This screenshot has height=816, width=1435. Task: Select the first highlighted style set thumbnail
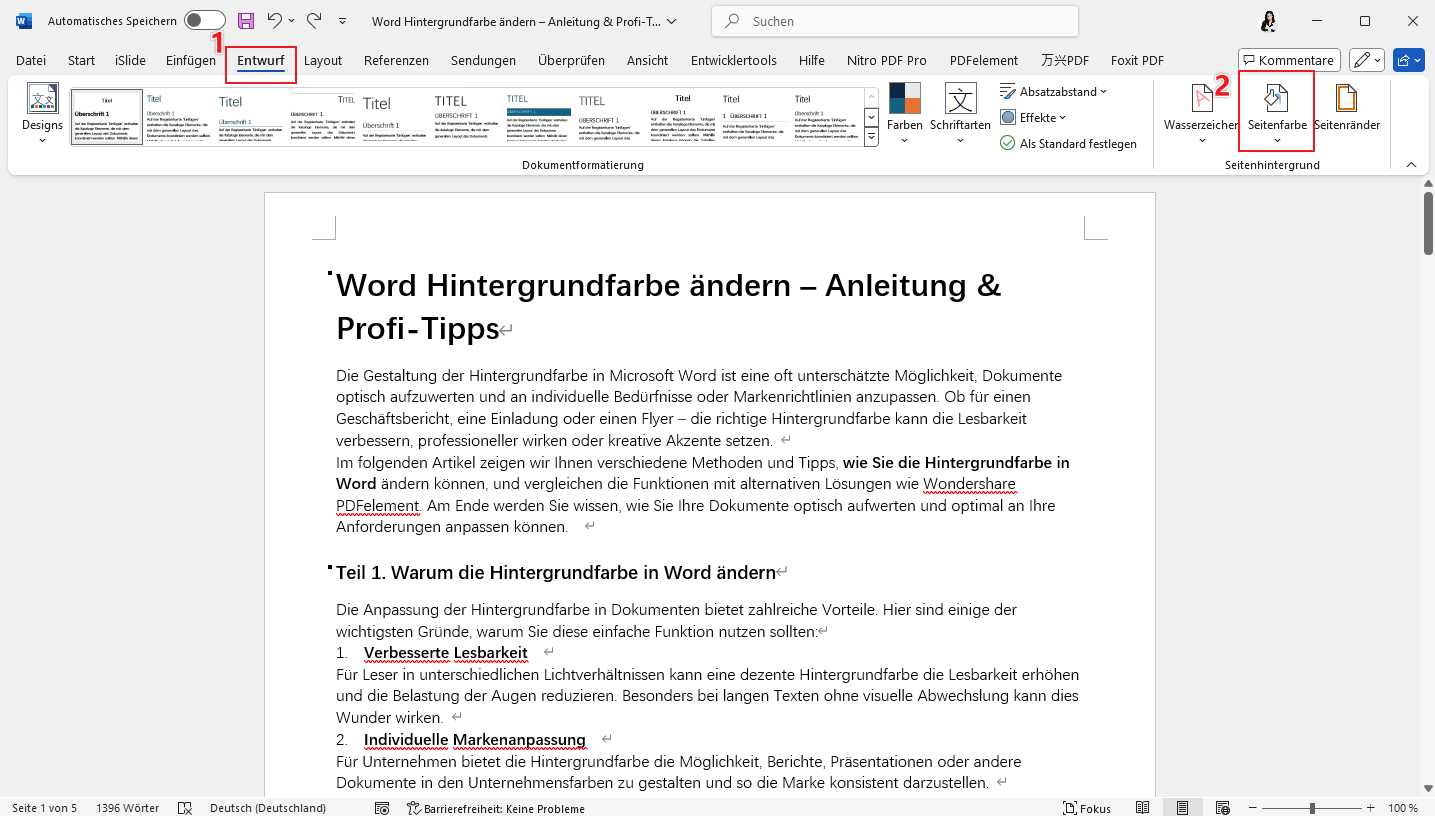pyautogui.click(x=106, y=118)
